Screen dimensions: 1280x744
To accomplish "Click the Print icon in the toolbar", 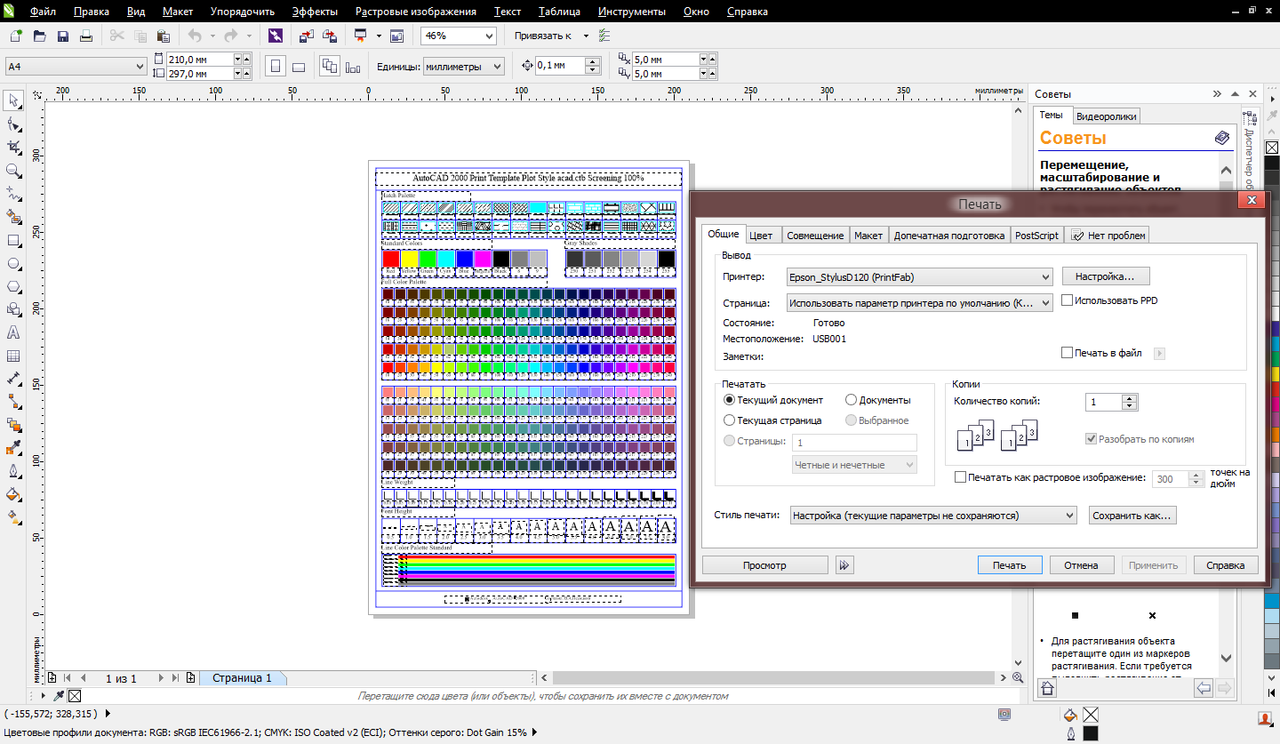I will (x=86, y=36).
